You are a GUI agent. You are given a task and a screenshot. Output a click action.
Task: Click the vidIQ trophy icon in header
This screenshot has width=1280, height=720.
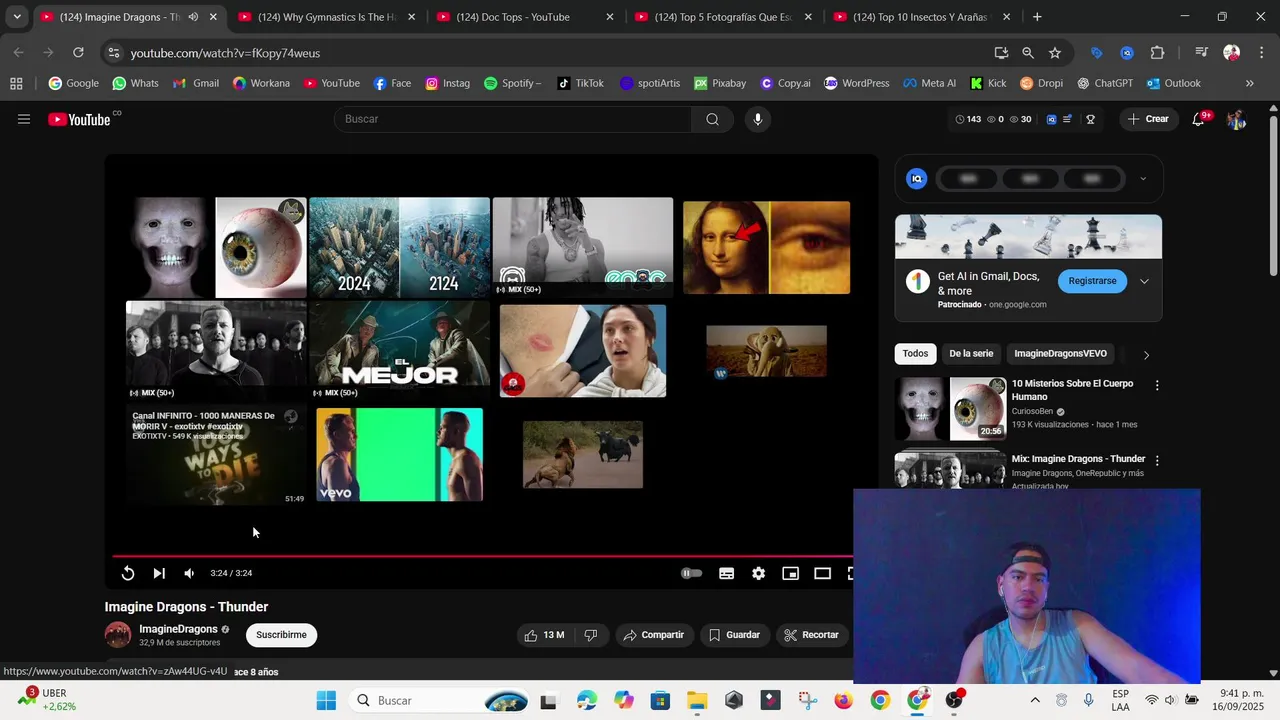1090,119
